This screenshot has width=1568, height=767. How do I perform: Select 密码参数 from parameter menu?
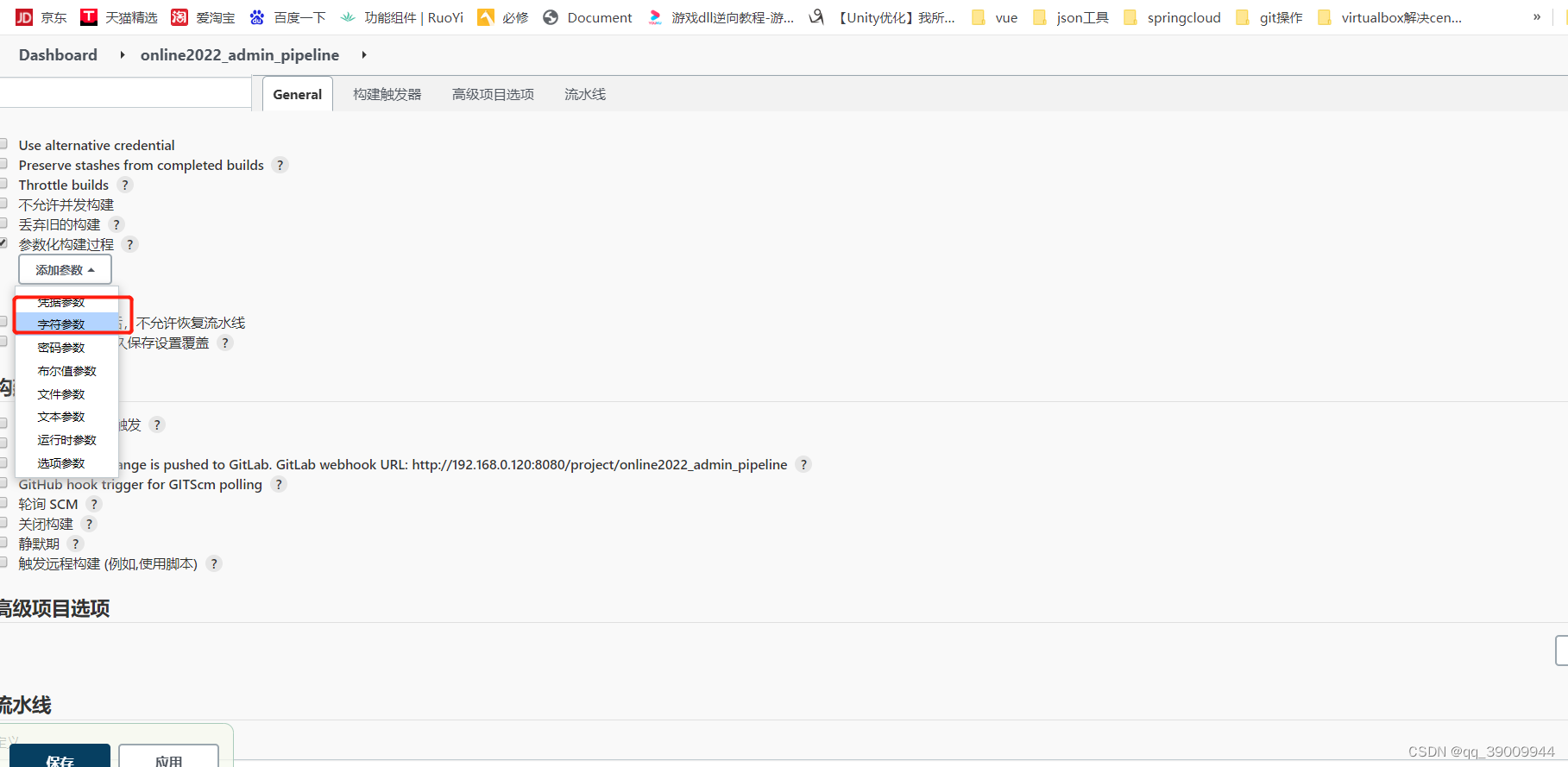67,347
